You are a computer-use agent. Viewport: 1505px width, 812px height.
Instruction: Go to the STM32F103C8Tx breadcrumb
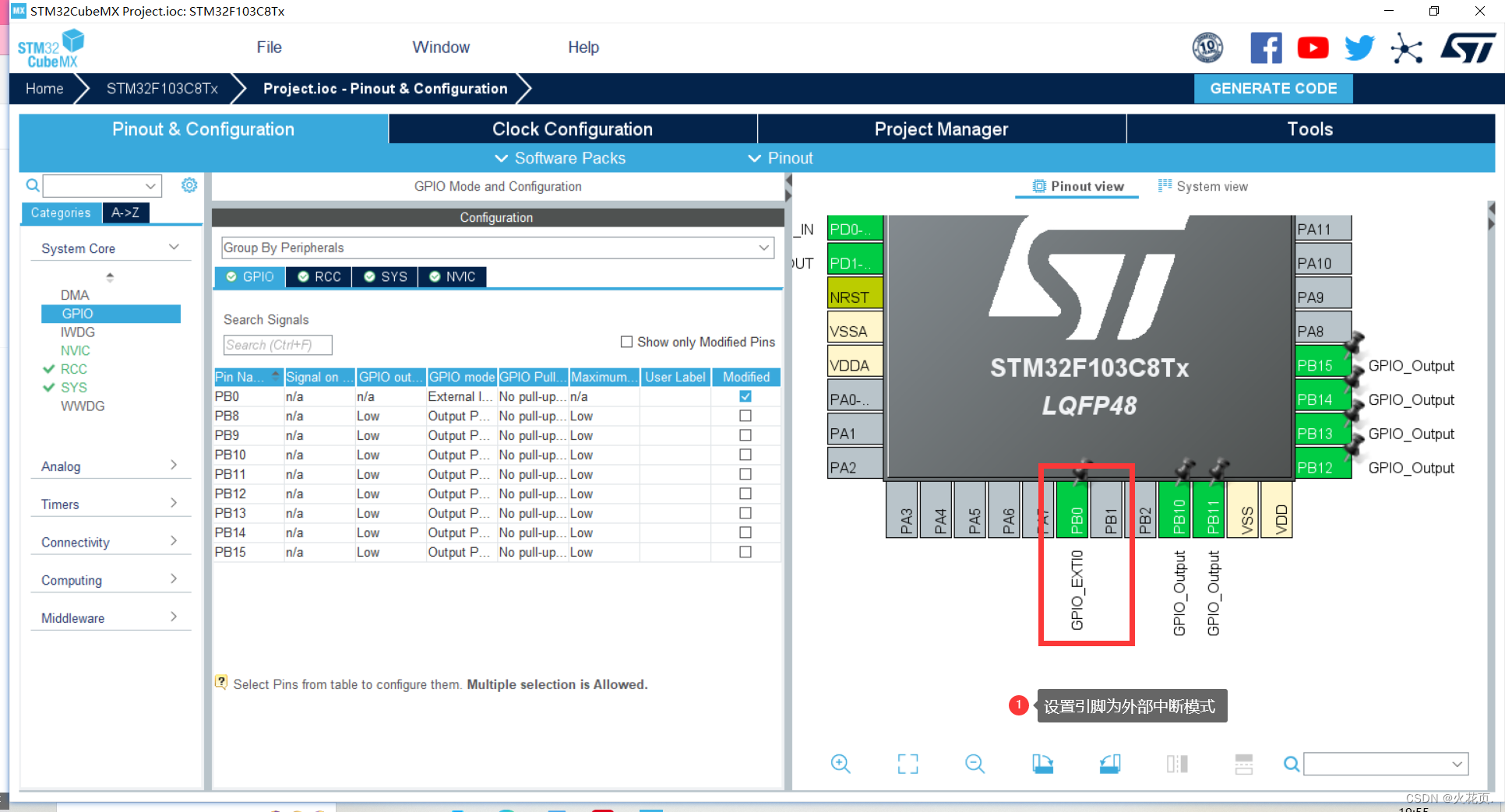[x=162, y=89]
